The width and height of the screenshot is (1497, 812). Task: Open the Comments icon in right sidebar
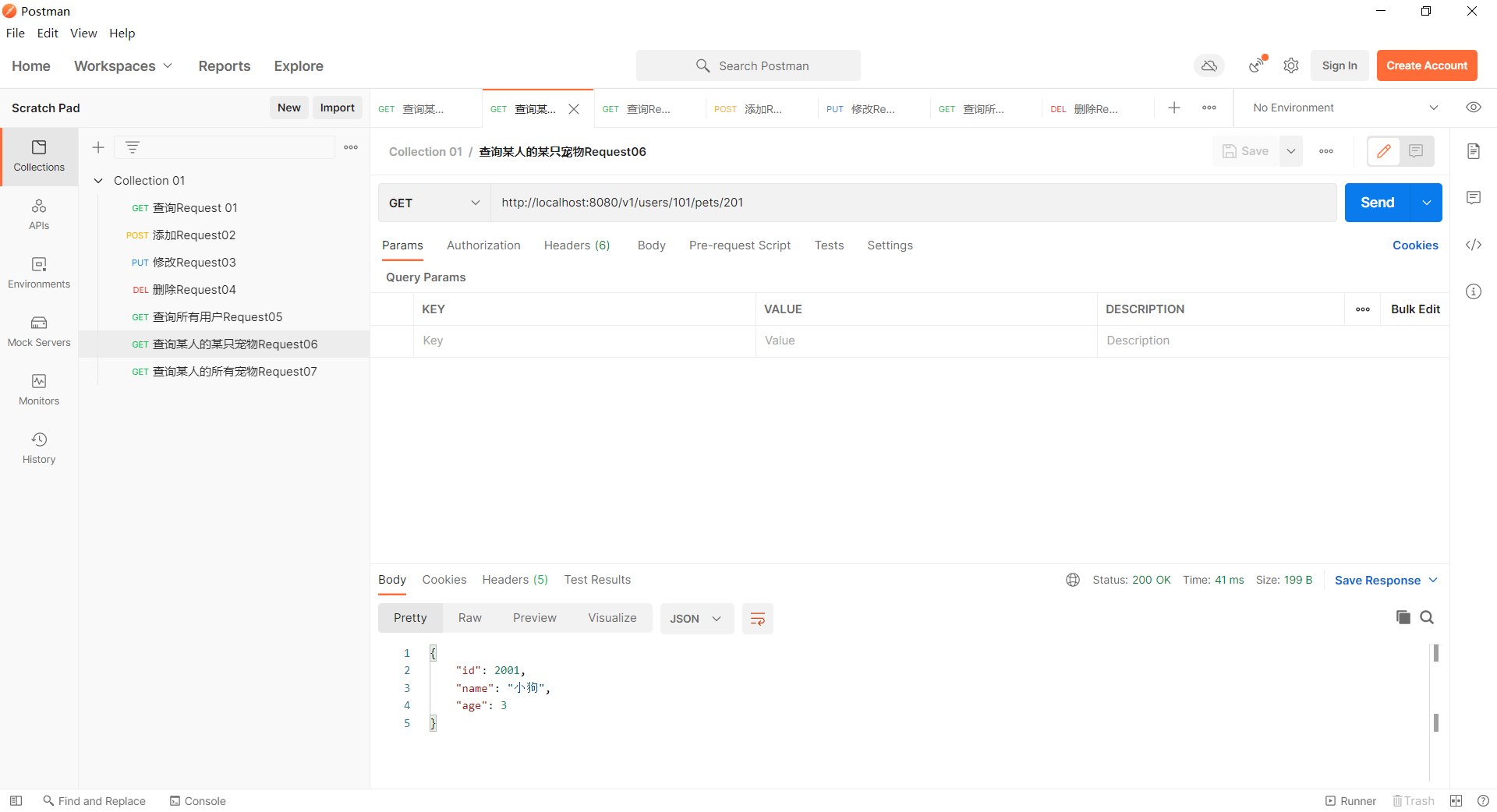click(1474, 198)
